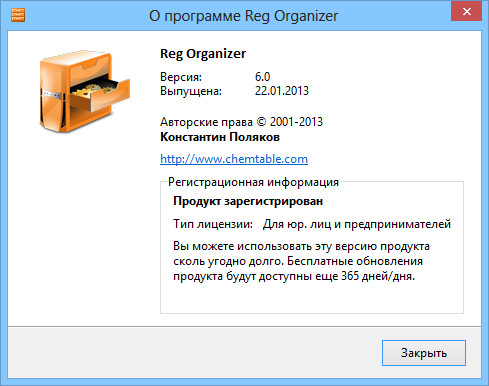Click the Тип лицензии: label
Viewport: 489px width, 386px height.
[213, 224]
